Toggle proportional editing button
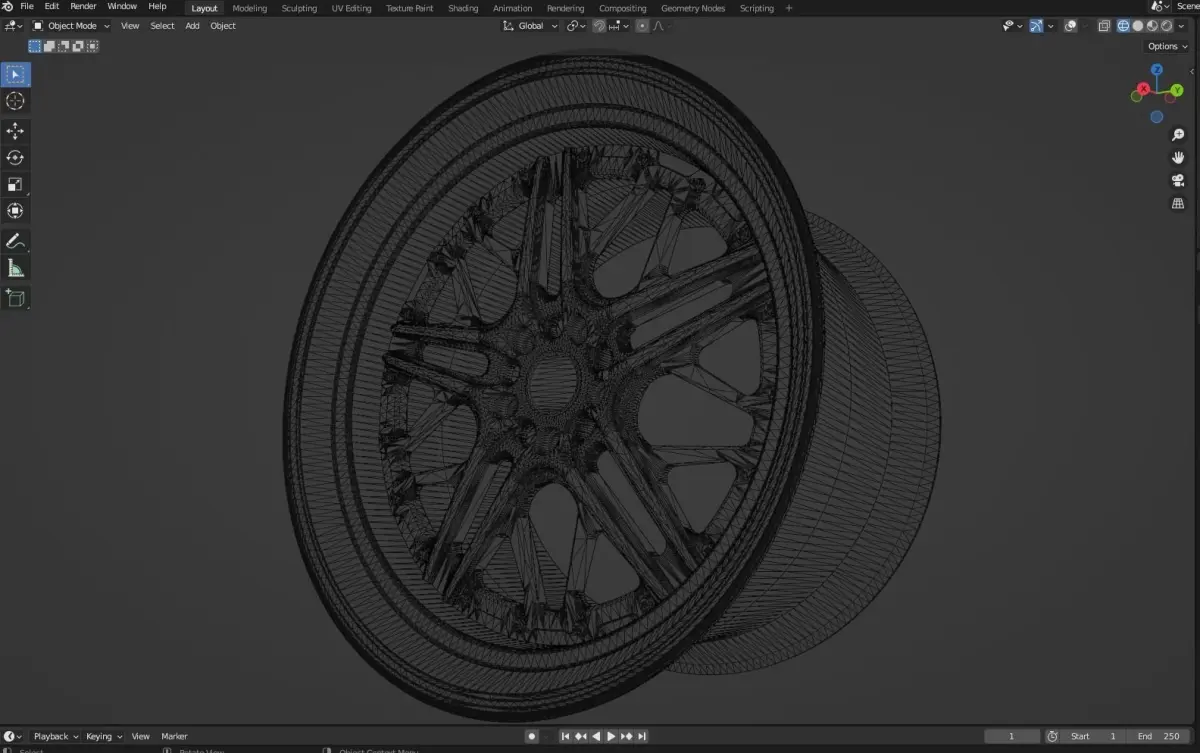The image size is (1200, 753). 642,26
